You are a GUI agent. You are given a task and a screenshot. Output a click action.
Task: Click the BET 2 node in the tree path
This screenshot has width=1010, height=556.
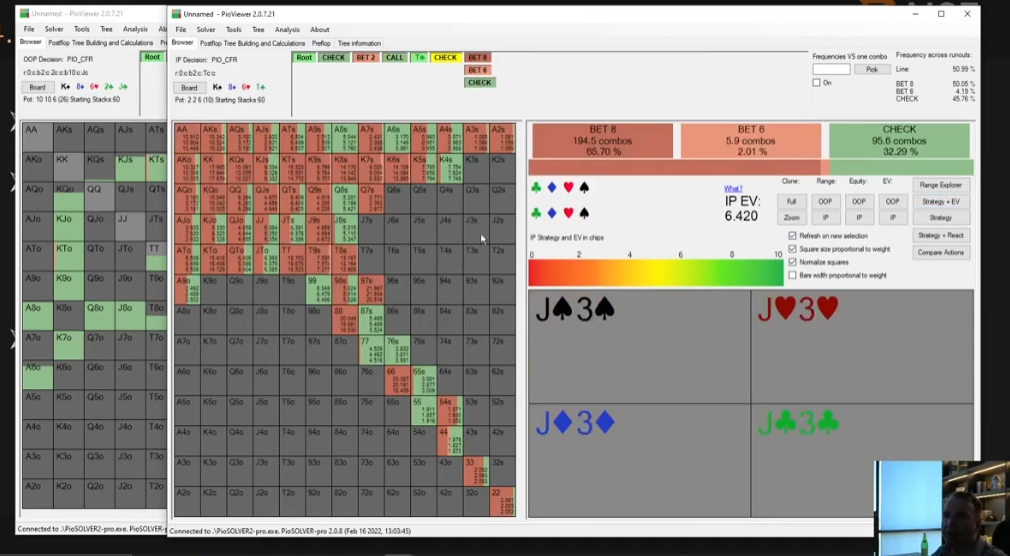(365, 57)
